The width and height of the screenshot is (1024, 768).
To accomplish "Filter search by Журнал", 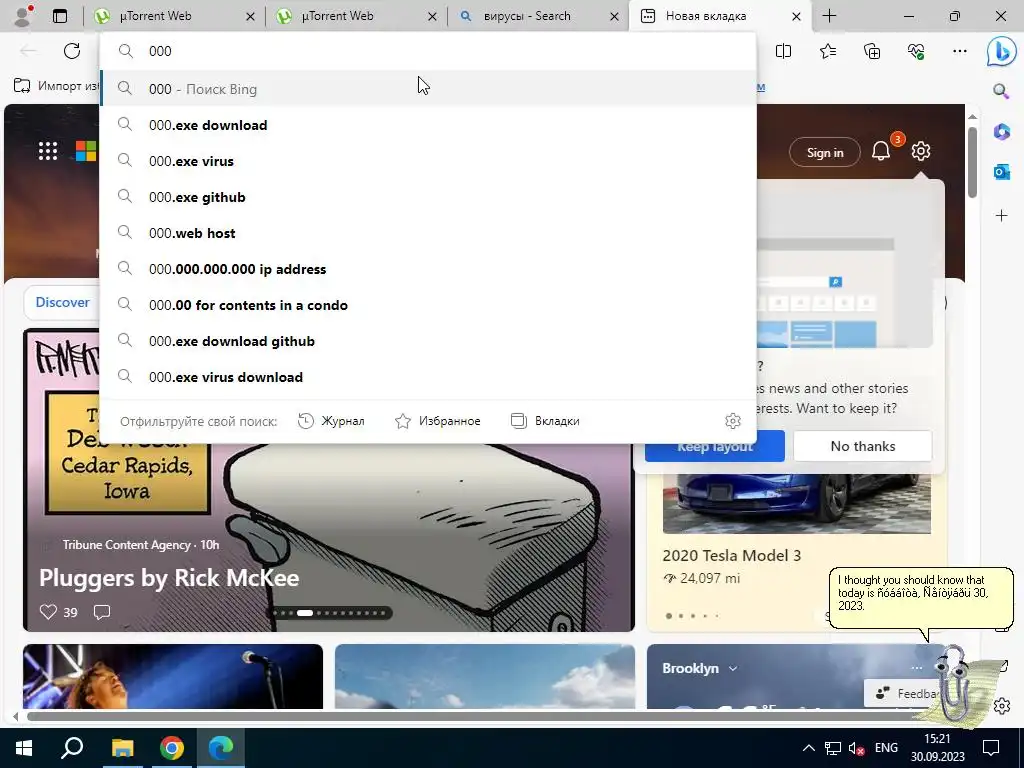I will [331, 421].
